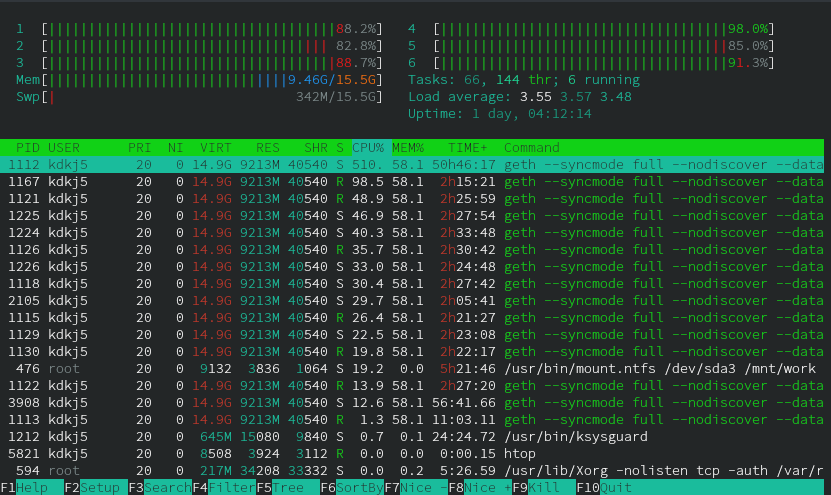Select the process row PID 1121
831x495 pixels.
[x=412, y=199]
